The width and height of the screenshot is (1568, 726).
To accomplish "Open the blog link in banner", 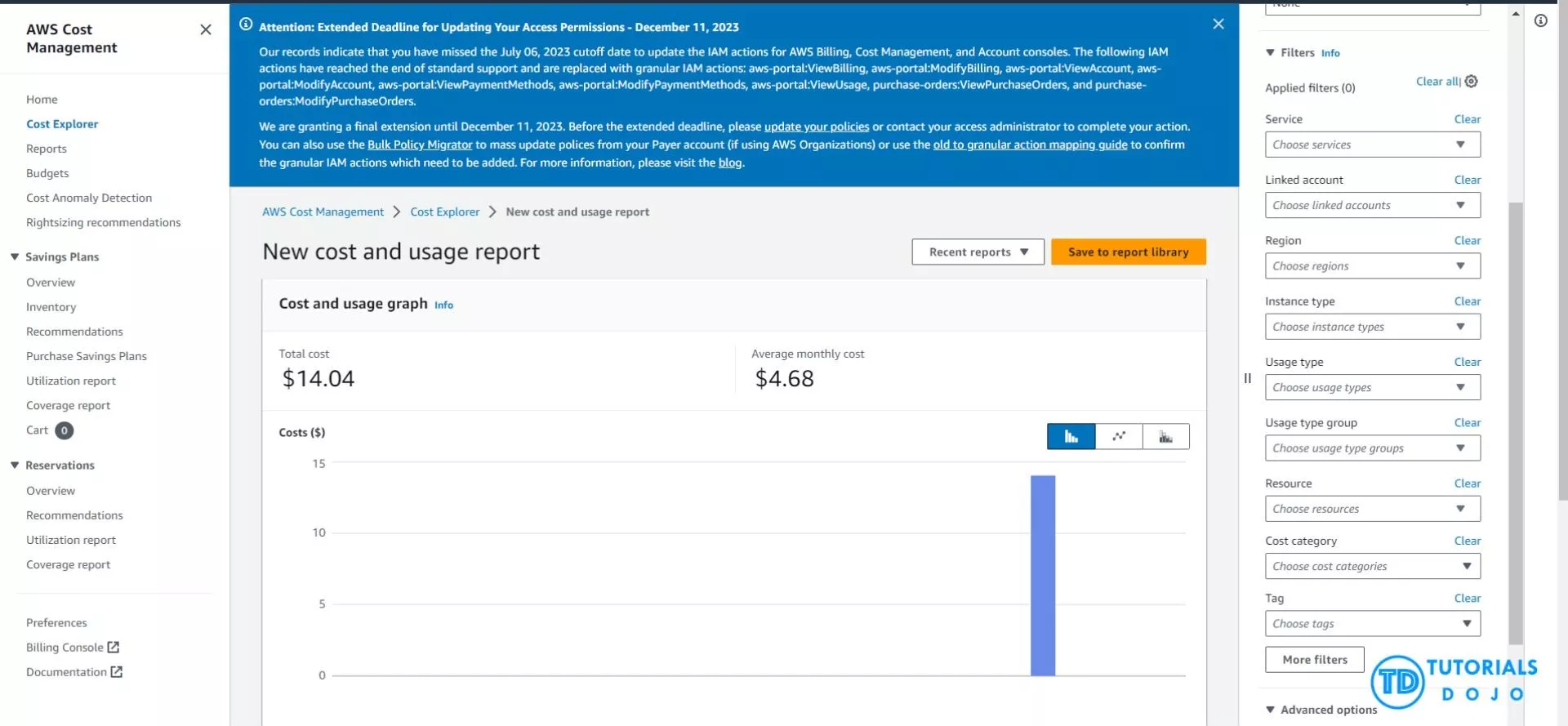I will [x=730, y=163].
